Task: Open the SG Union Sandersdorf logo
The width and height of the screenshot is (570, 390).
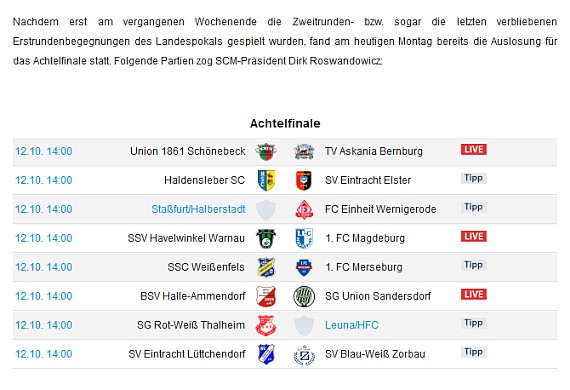Action: pos(304,297)
